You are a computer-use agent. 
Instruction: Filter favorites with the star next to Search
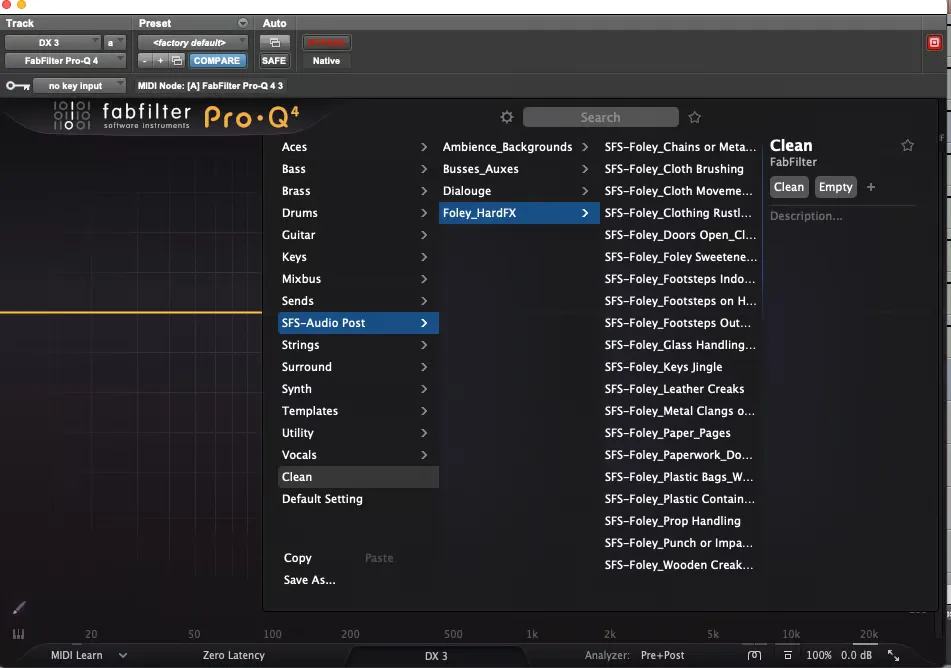coord(694,118)
